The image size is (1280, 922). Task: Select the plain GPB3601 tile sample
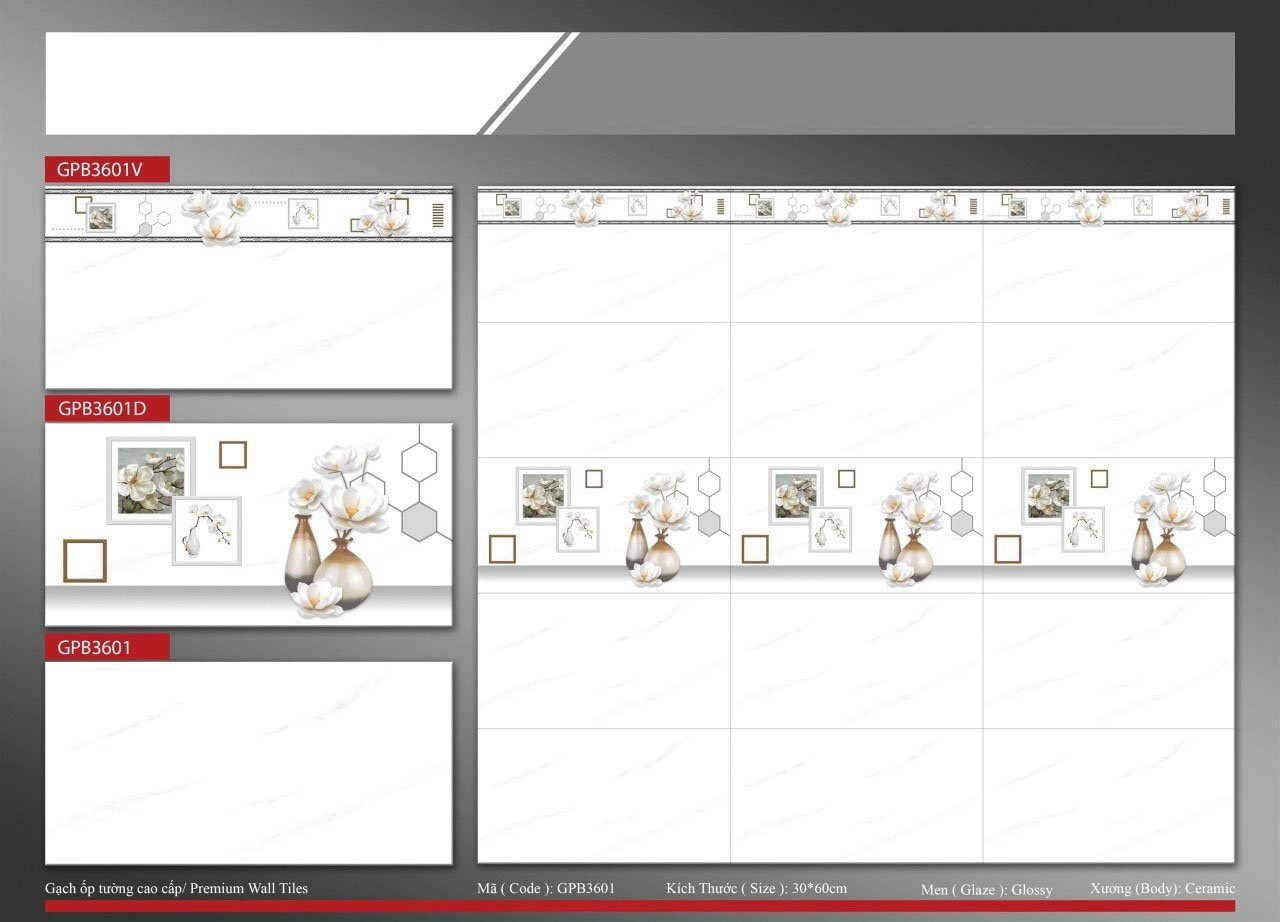tap(249, 763)
